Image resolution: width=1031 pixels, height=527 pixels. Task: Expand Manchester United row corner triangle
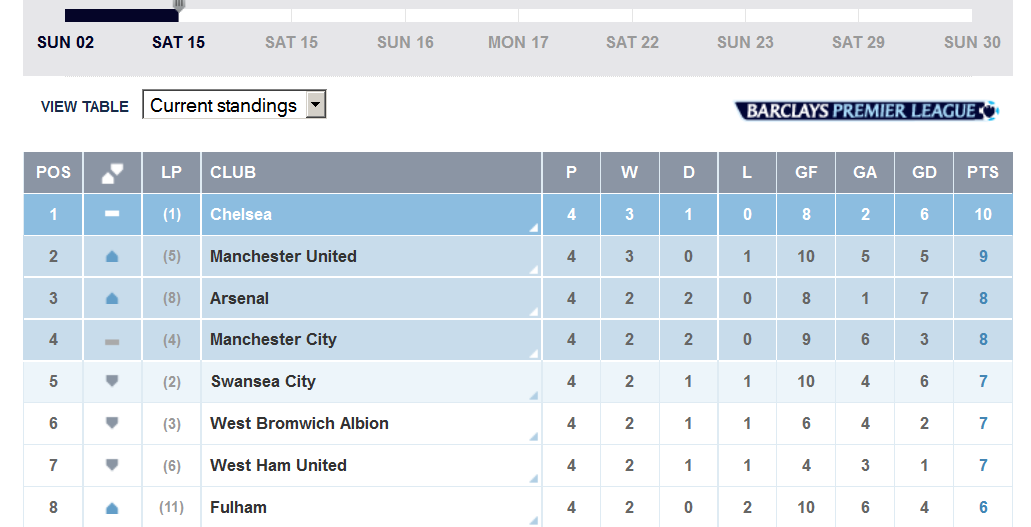(x=533, y=270)
